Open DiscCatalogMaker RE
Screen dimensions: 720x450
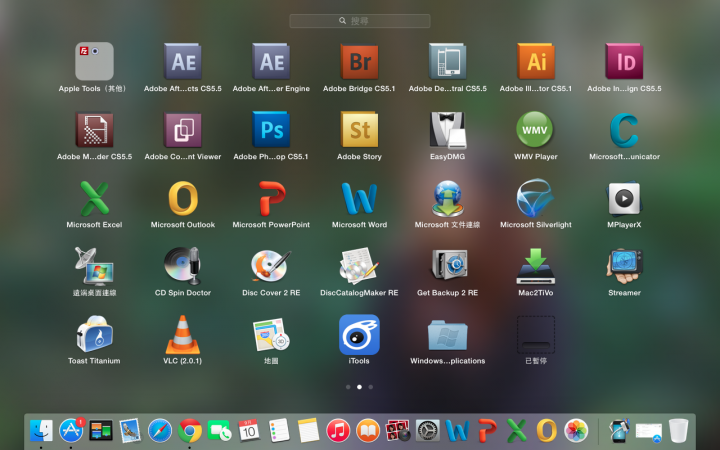(x=359, y=265)
